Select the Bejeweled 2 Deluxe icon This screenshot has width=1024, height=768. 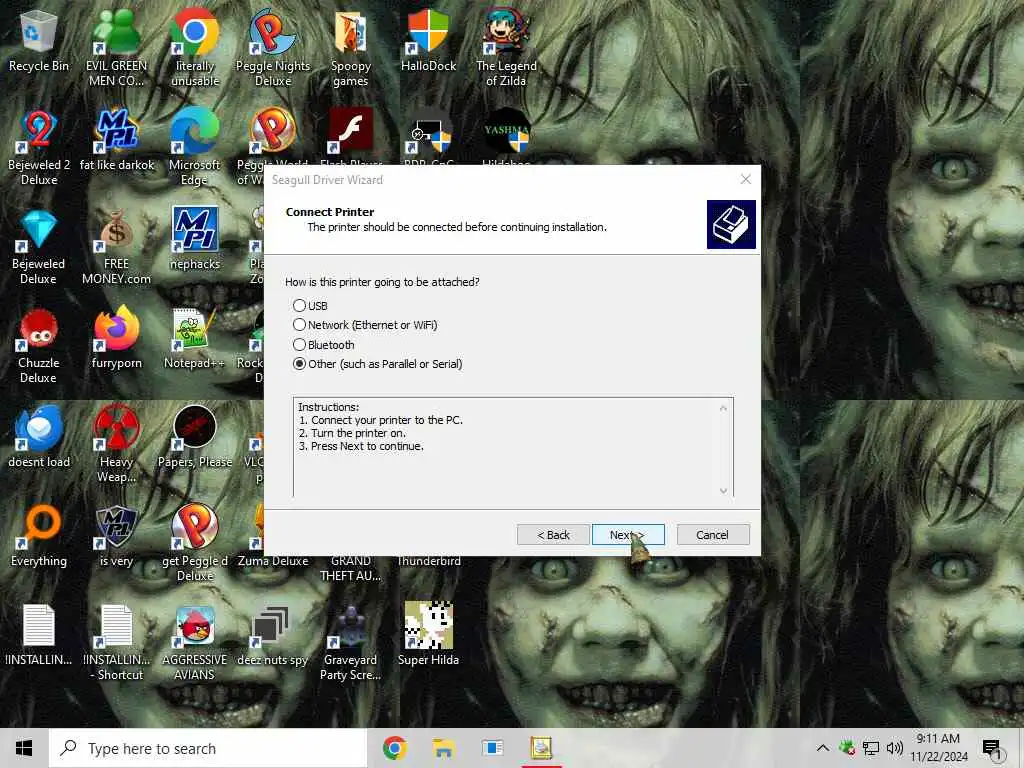pos(39,147)
